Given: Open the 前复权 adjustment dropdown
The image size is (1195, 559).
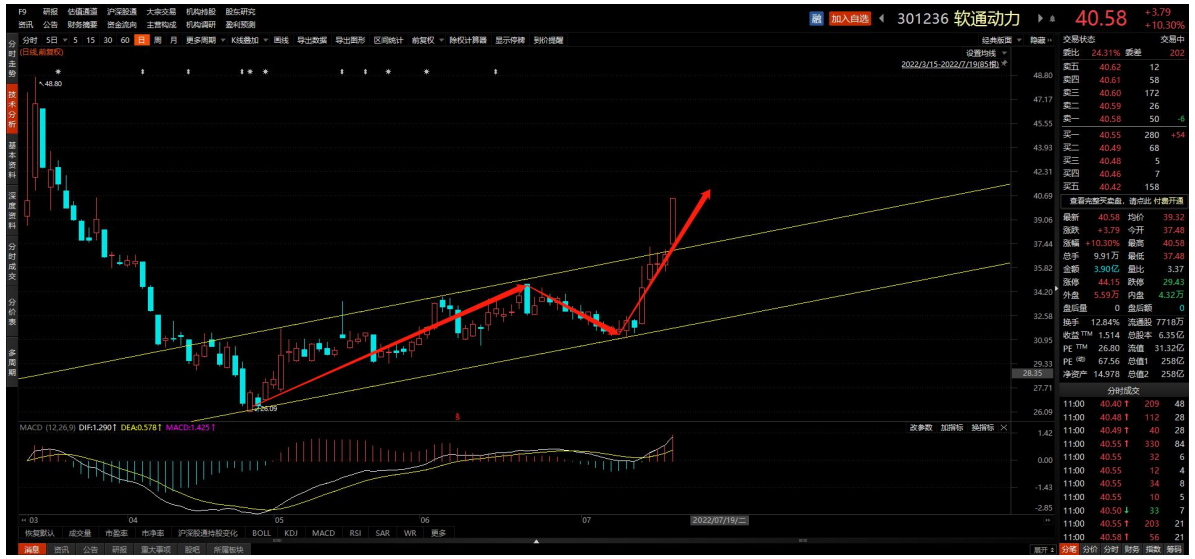Looking at the screenshot, I should (441, 40).
